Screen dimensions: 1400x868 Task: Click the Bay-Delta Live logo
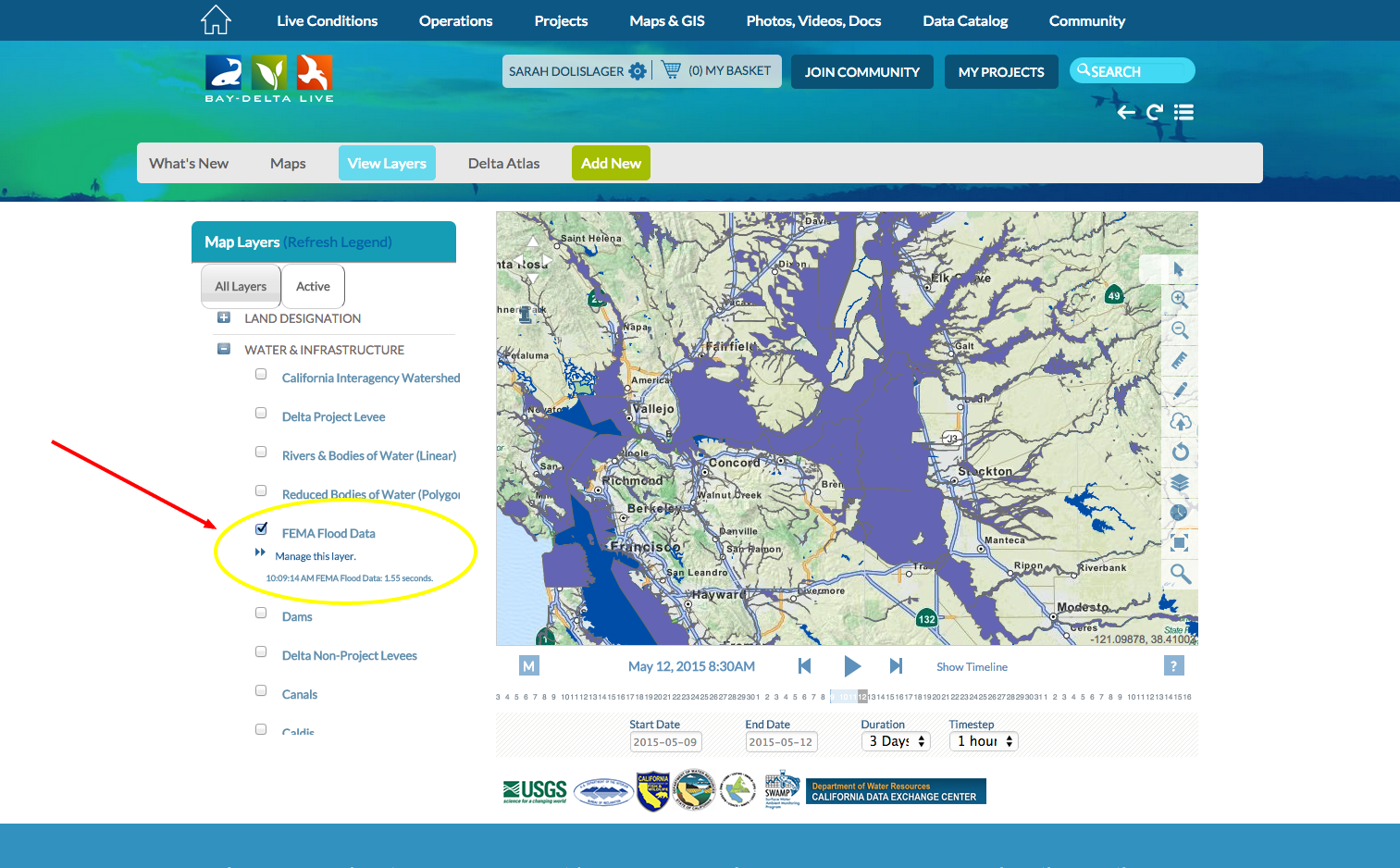point(269,79)
